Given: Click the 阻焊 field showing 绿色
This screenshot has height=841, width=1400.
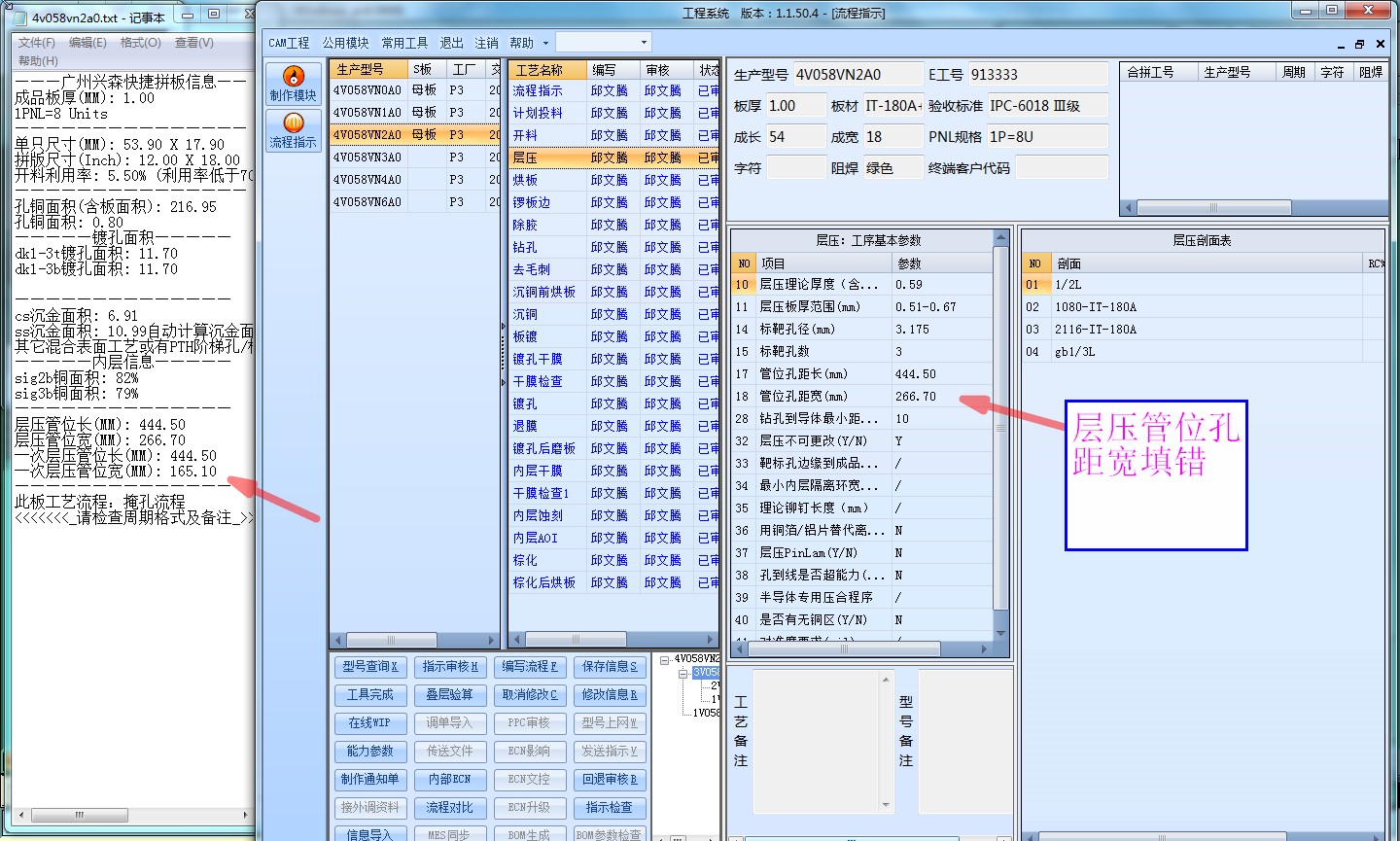Looking at the screenshot, I should (x=892, y=168).
